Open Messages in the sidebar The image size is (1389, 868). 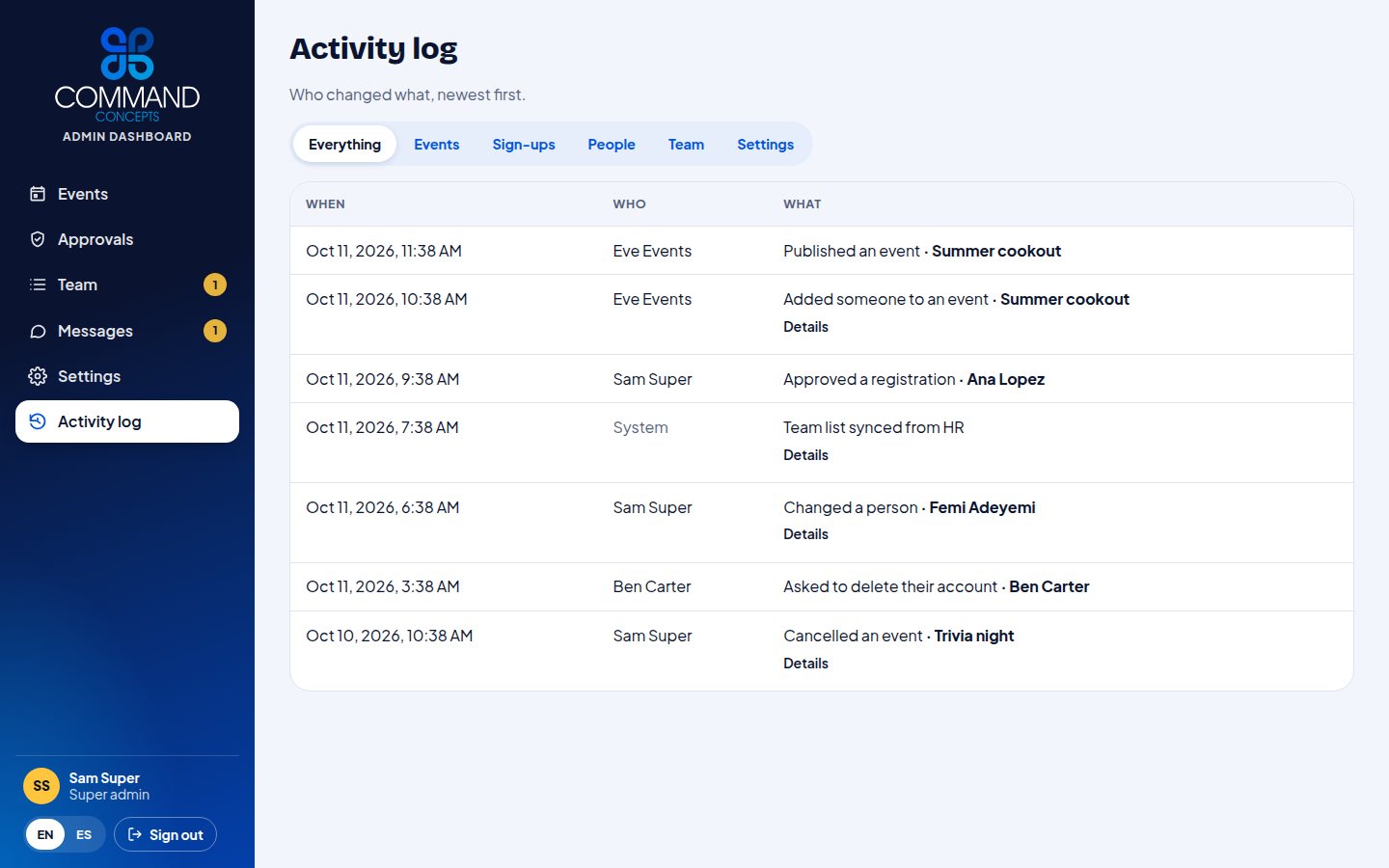(x=127, y=331)
